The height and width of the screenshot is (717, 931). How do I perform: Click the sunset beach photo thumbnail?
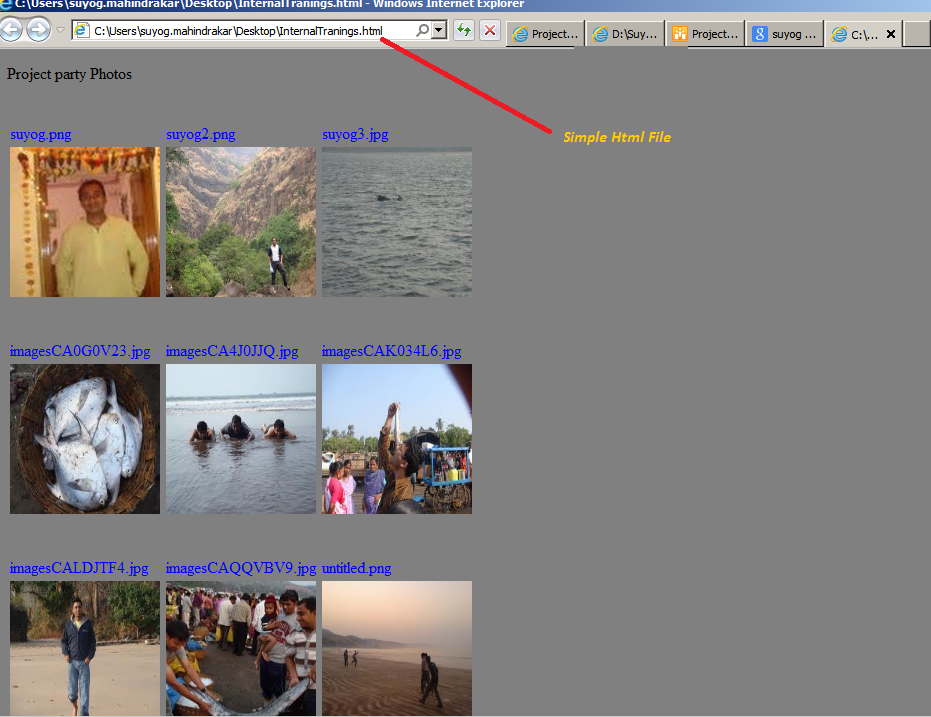coord(397,648)
